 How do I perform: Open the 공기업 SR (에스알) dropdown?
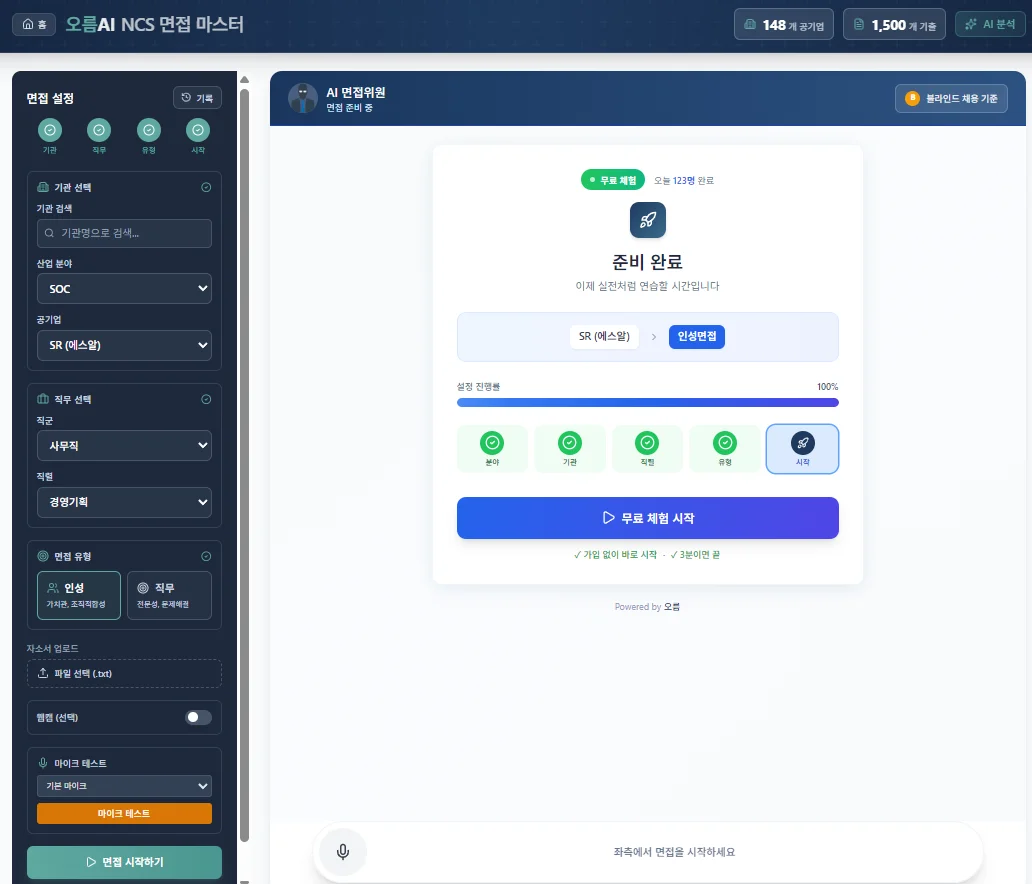click(124, 345)
